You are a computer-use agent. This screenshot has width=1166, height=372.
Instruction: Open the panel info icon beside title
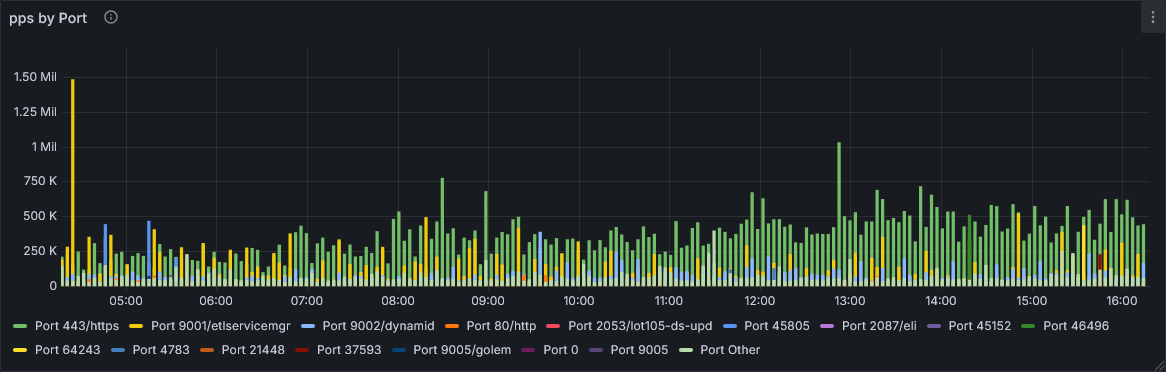111,18
